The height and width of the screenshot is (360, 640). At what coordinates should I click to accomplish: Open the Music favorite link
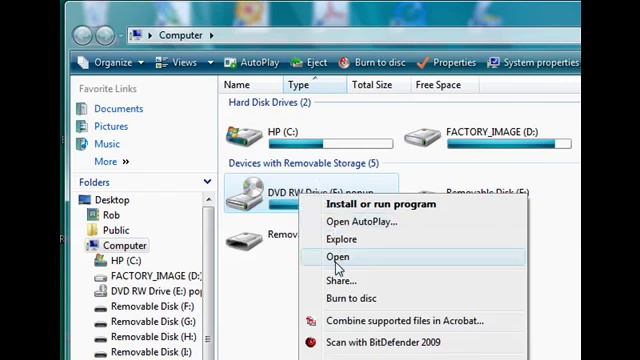pyautogui.click(x=107, y=144)
